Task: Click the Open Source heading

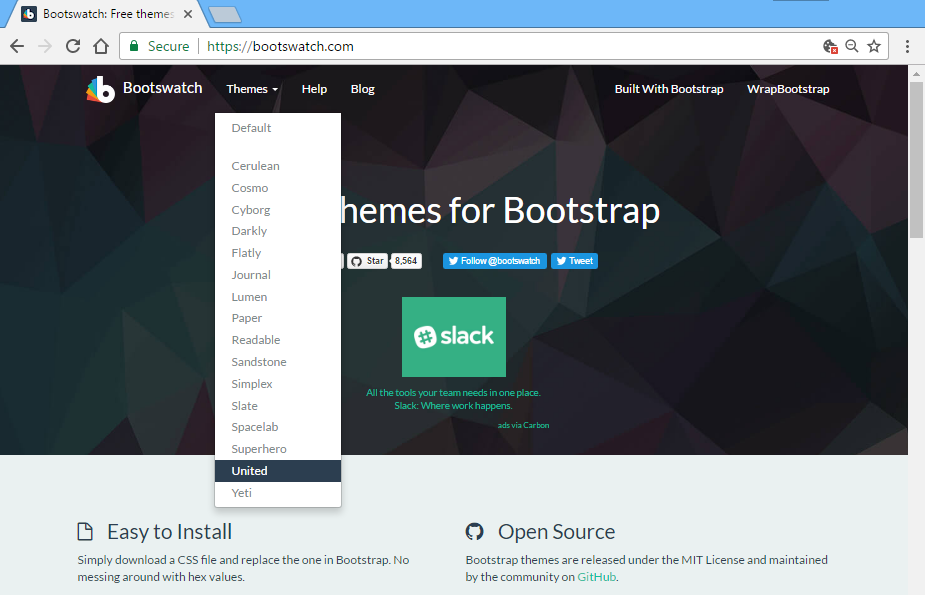Action: [556, 531]
